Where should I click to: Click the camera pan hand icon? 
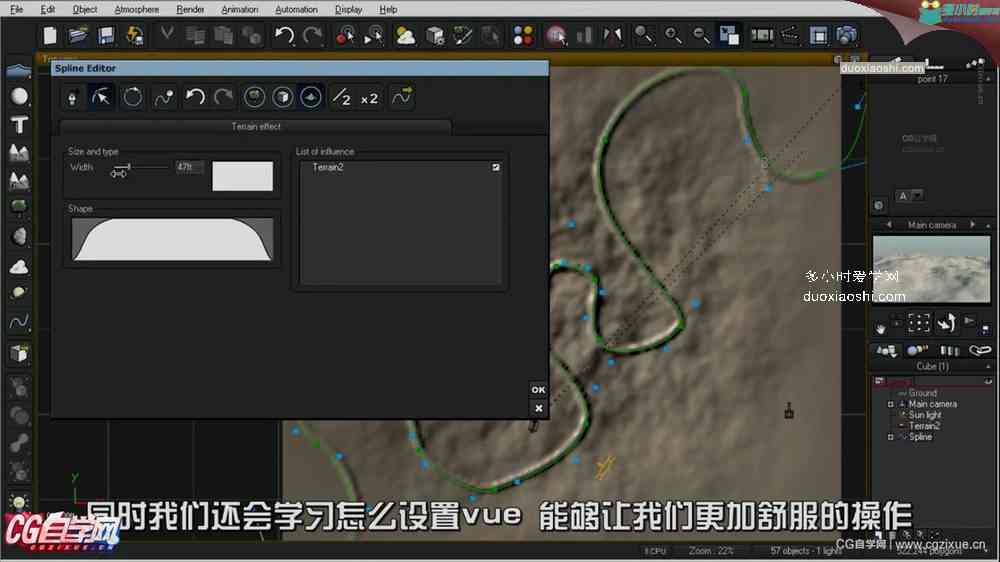(881, 329)
